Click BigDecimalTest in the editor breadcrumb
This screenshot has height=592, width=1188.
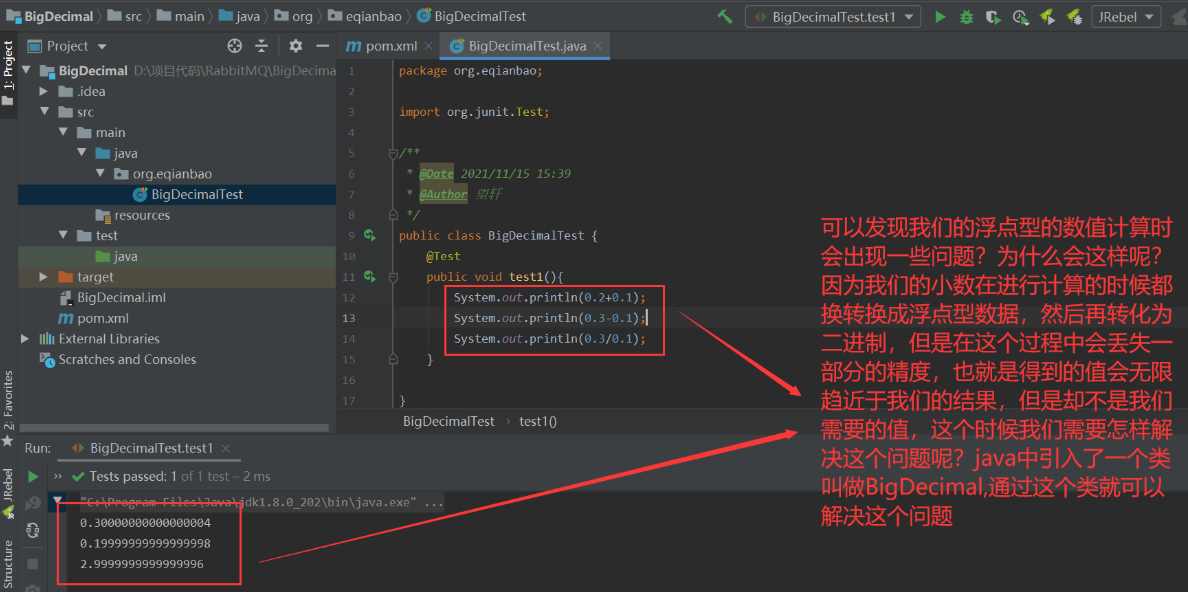[x=449, y=421]
